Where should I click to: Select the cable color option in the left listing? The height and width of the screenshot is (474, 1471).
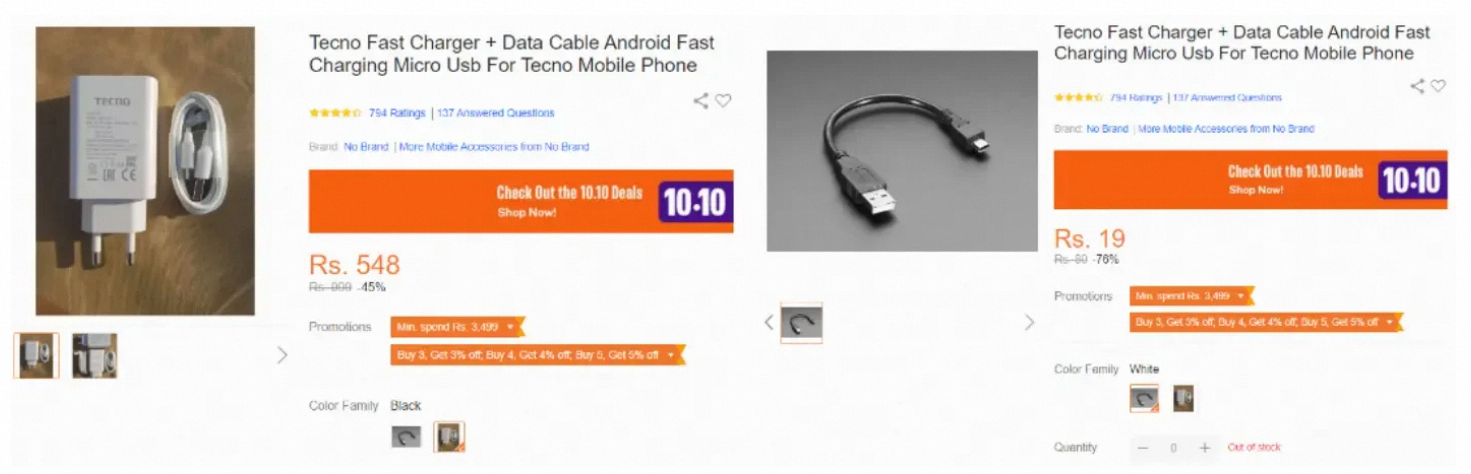coord(406,437)
